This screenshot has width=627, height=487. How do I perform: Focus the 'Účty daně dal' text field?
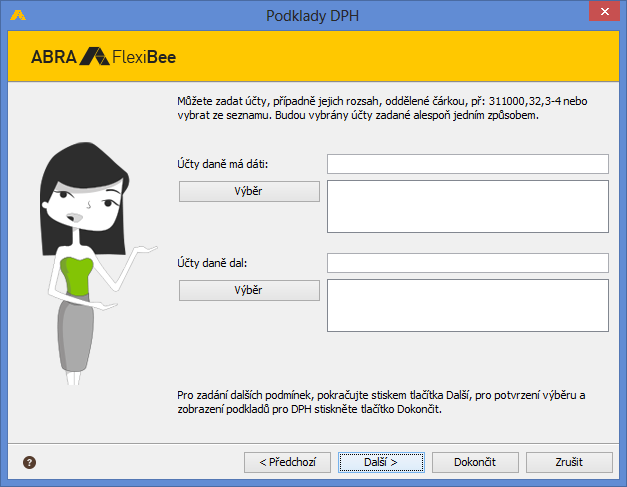[468, 263]
